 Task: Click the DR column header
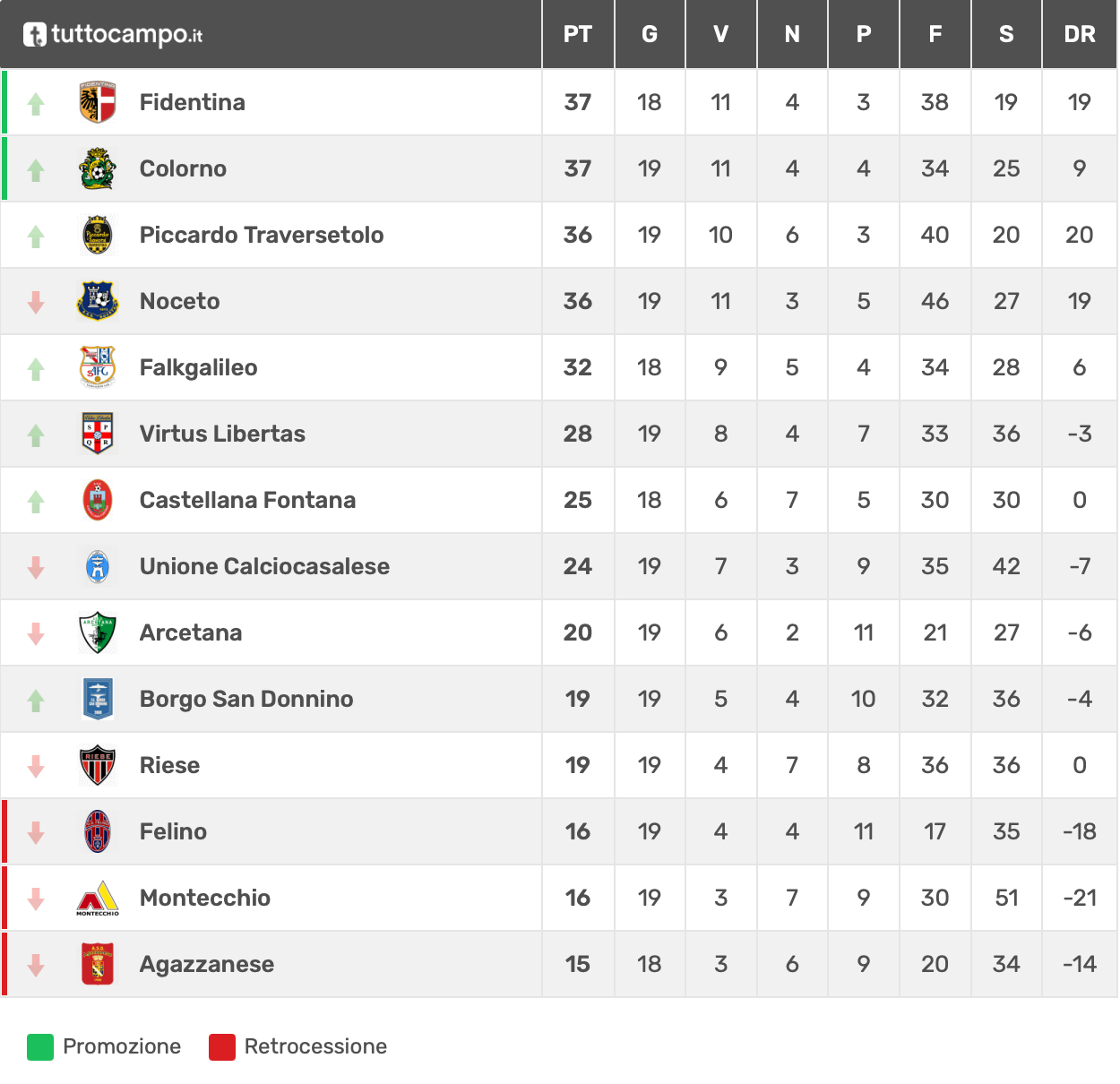click(x=1080, y=34)
